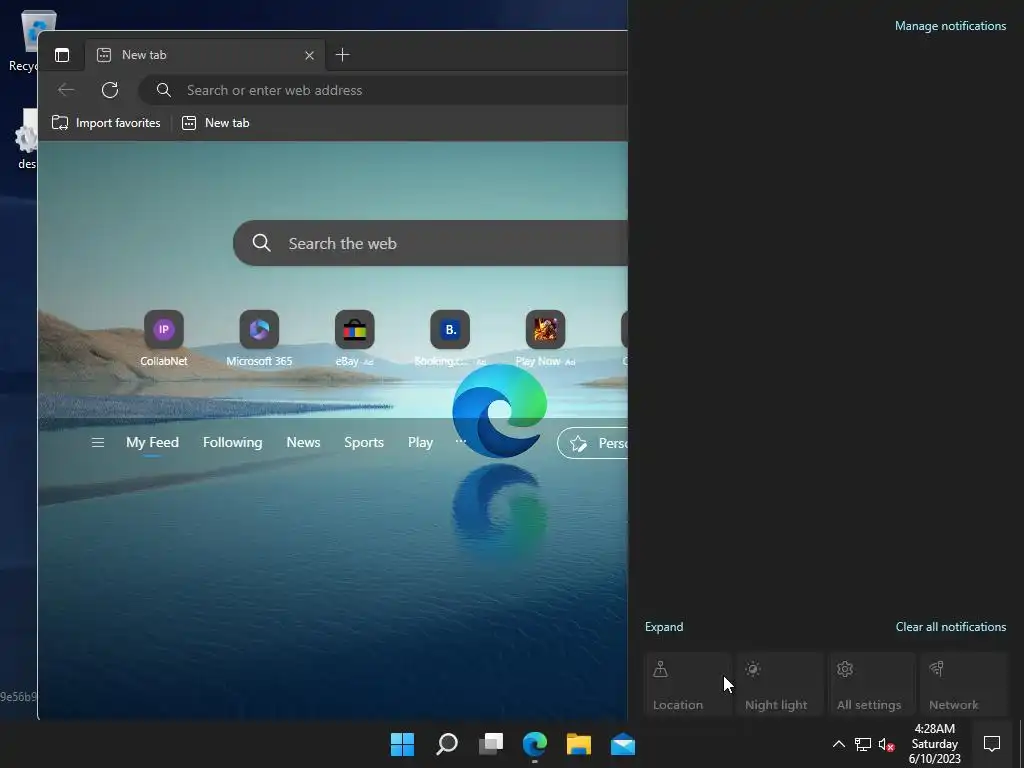The image size is (1024, 768).
Task: Click the Edge back arrow
Action: pos(66,90)
